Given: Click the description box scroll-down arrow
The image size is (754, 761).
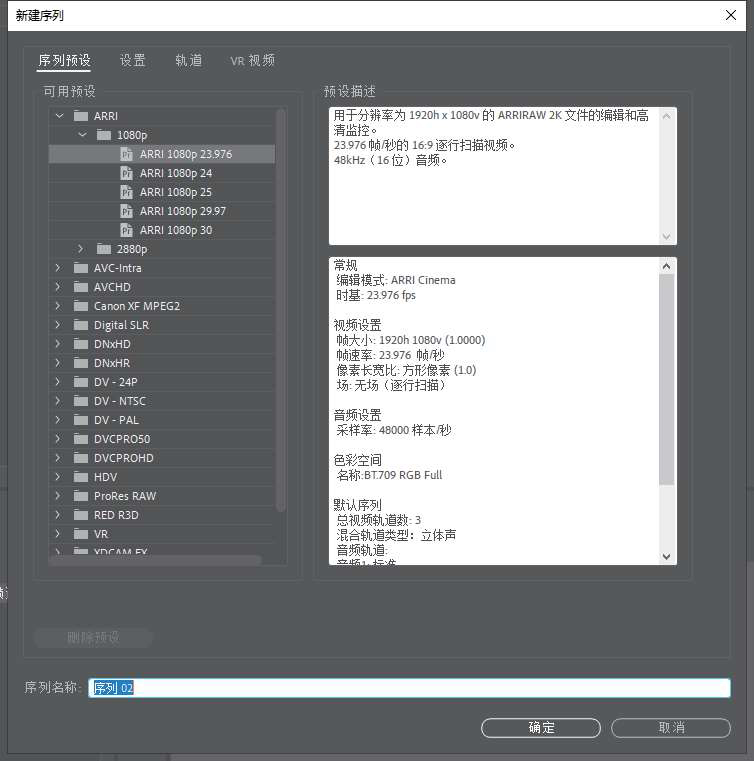Looking at the screenshot, I should point(667,237).
